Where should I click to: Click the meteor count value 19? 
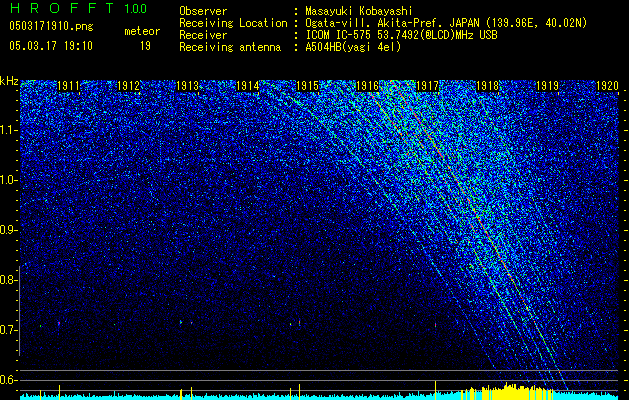coord(145,46)
